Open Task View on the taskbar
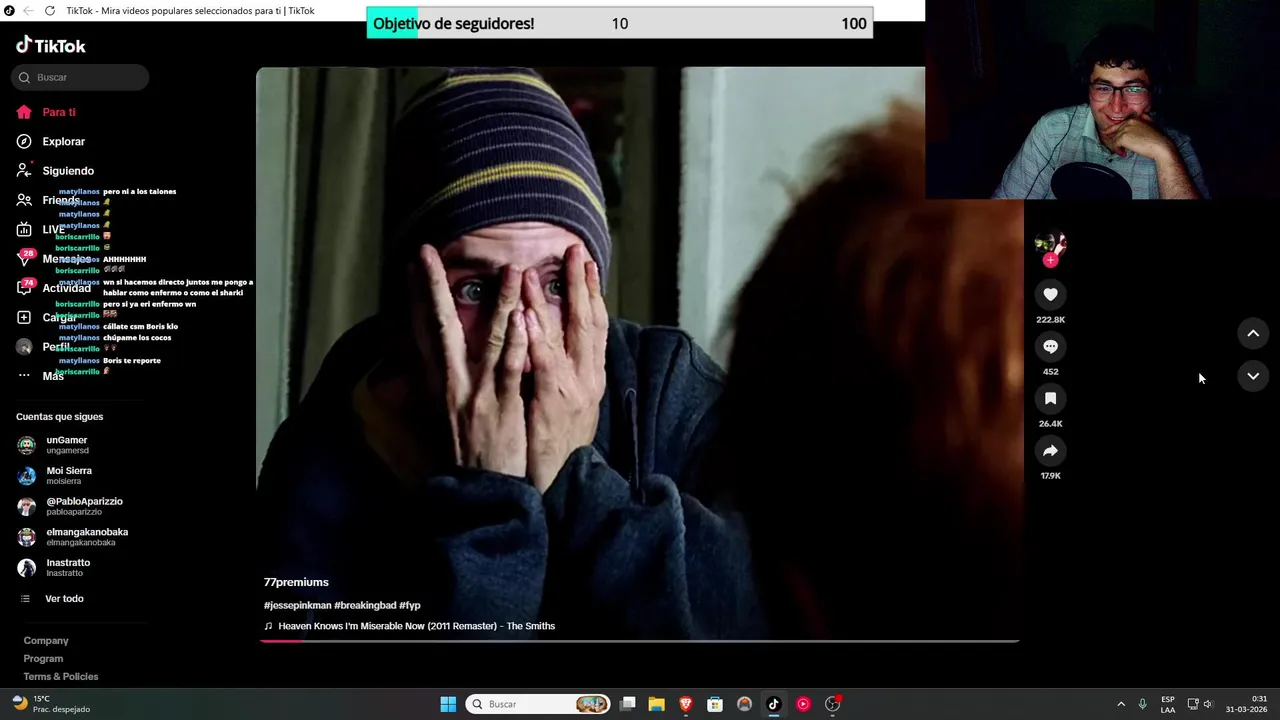 click(x=628, y=704)
